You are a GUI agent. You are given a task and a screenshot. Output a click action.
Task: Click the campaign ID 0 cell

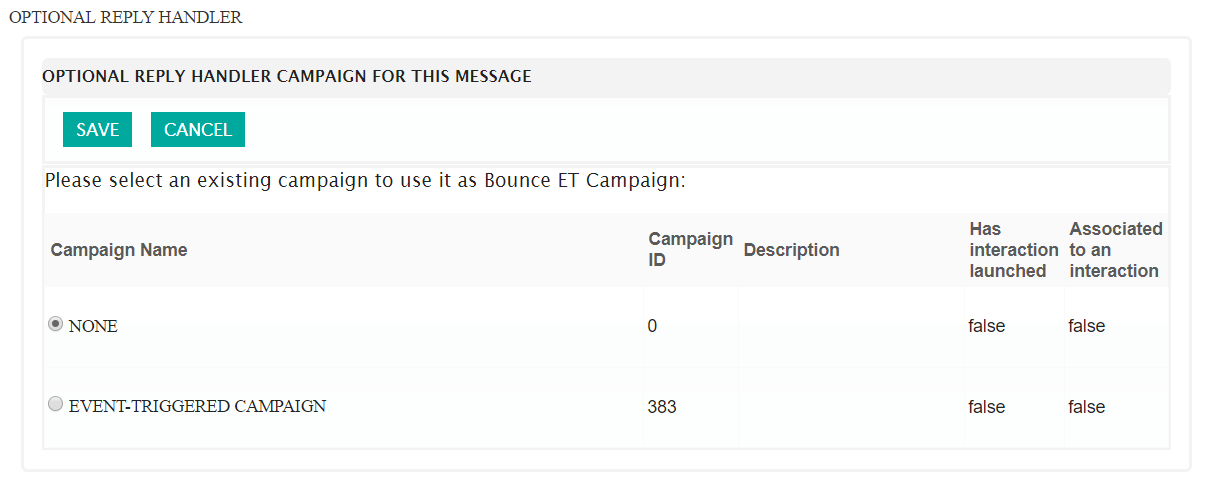tap(653, 326)
